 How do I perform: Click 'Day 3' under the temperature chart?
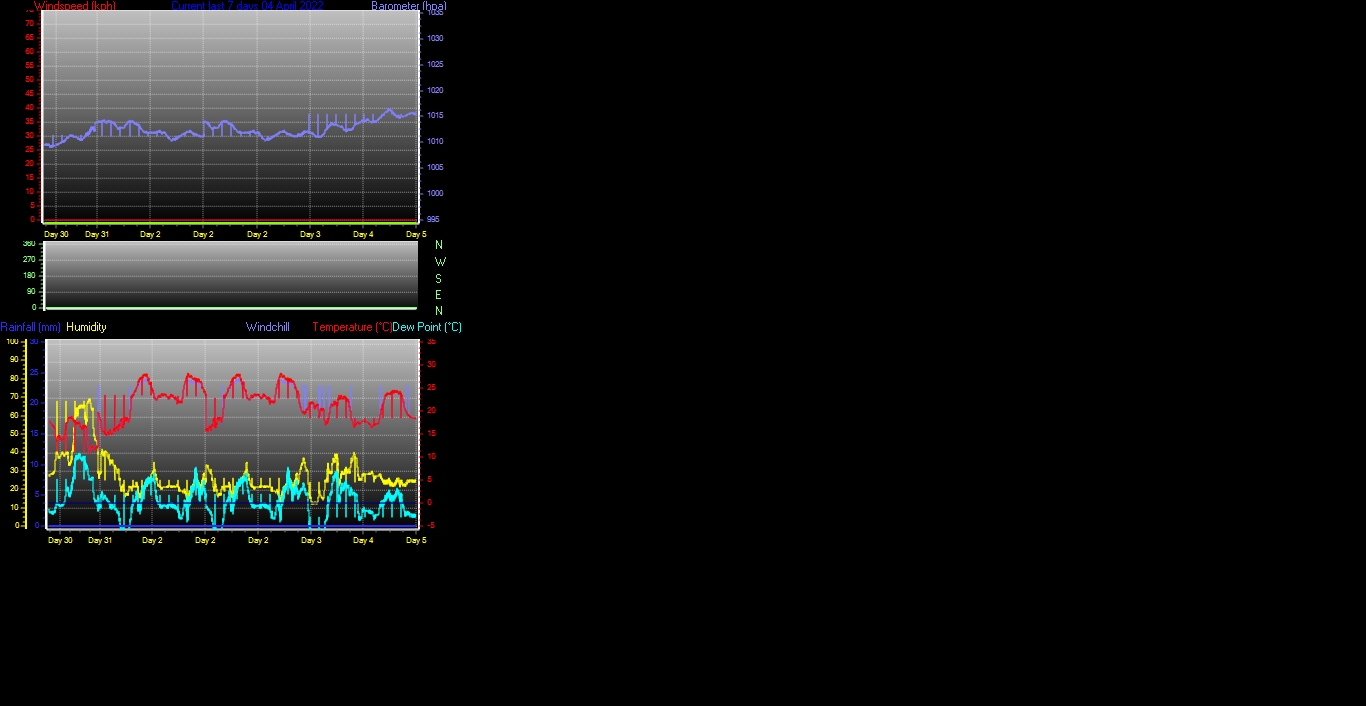coord(311,540)
